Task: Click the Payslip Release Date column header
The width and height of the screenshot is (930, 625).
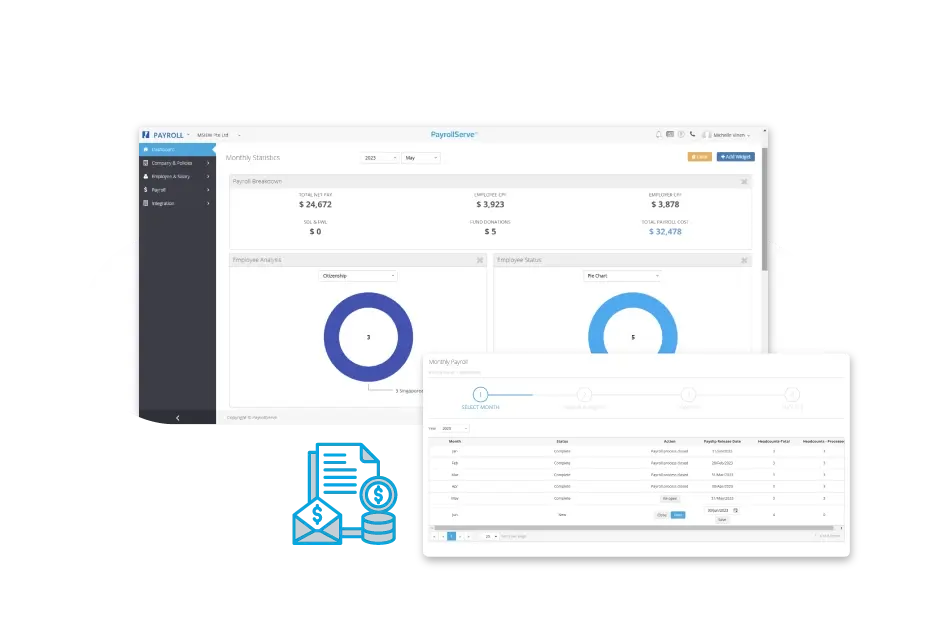Action: 722,441
